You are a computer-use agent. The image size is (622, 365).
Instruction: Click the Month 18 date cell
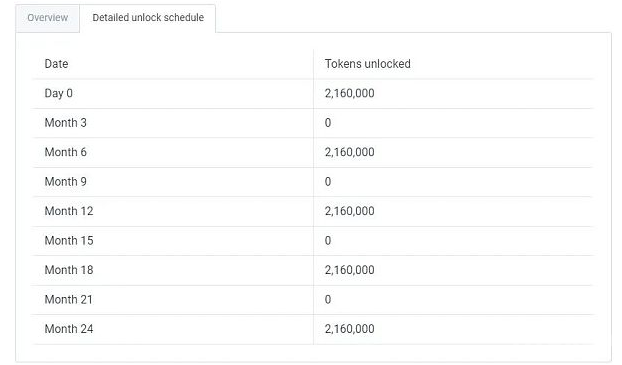point(69,270)
